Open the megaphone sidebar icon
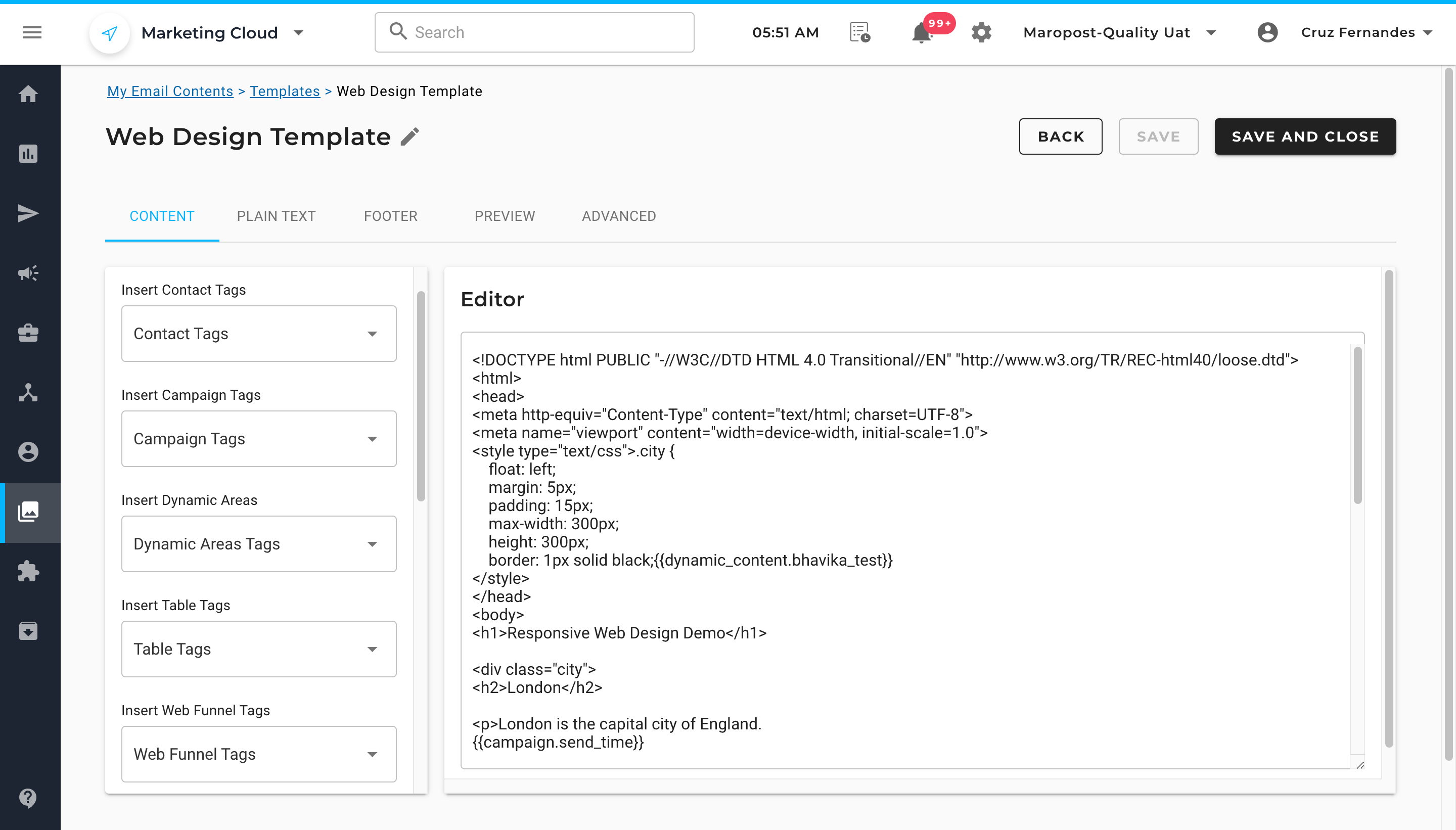This screenshot has width=1456, height=830. [x=28, y=273]
